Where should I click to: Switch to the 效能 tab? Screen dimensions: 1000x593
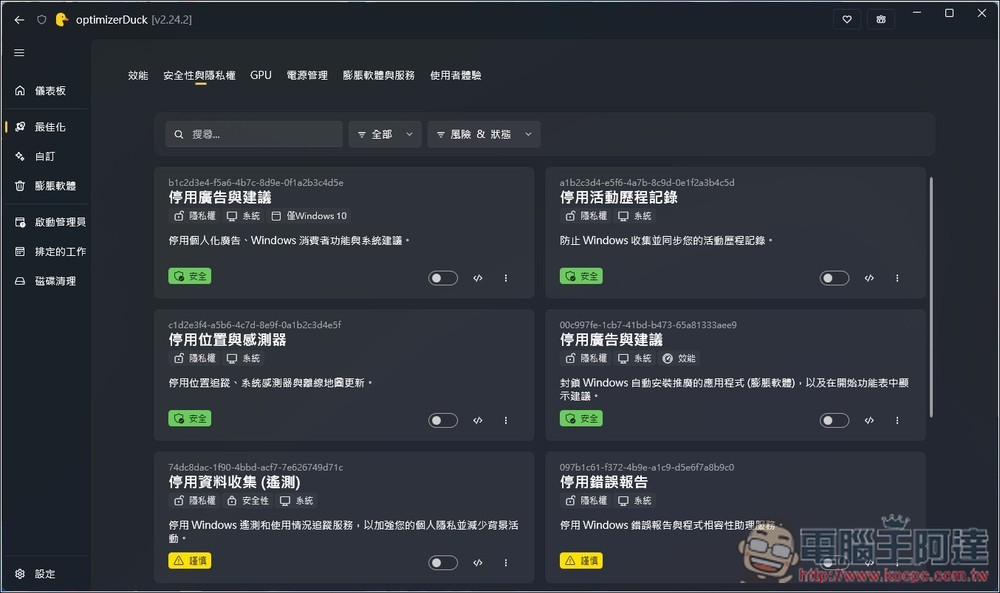point(138,75)
